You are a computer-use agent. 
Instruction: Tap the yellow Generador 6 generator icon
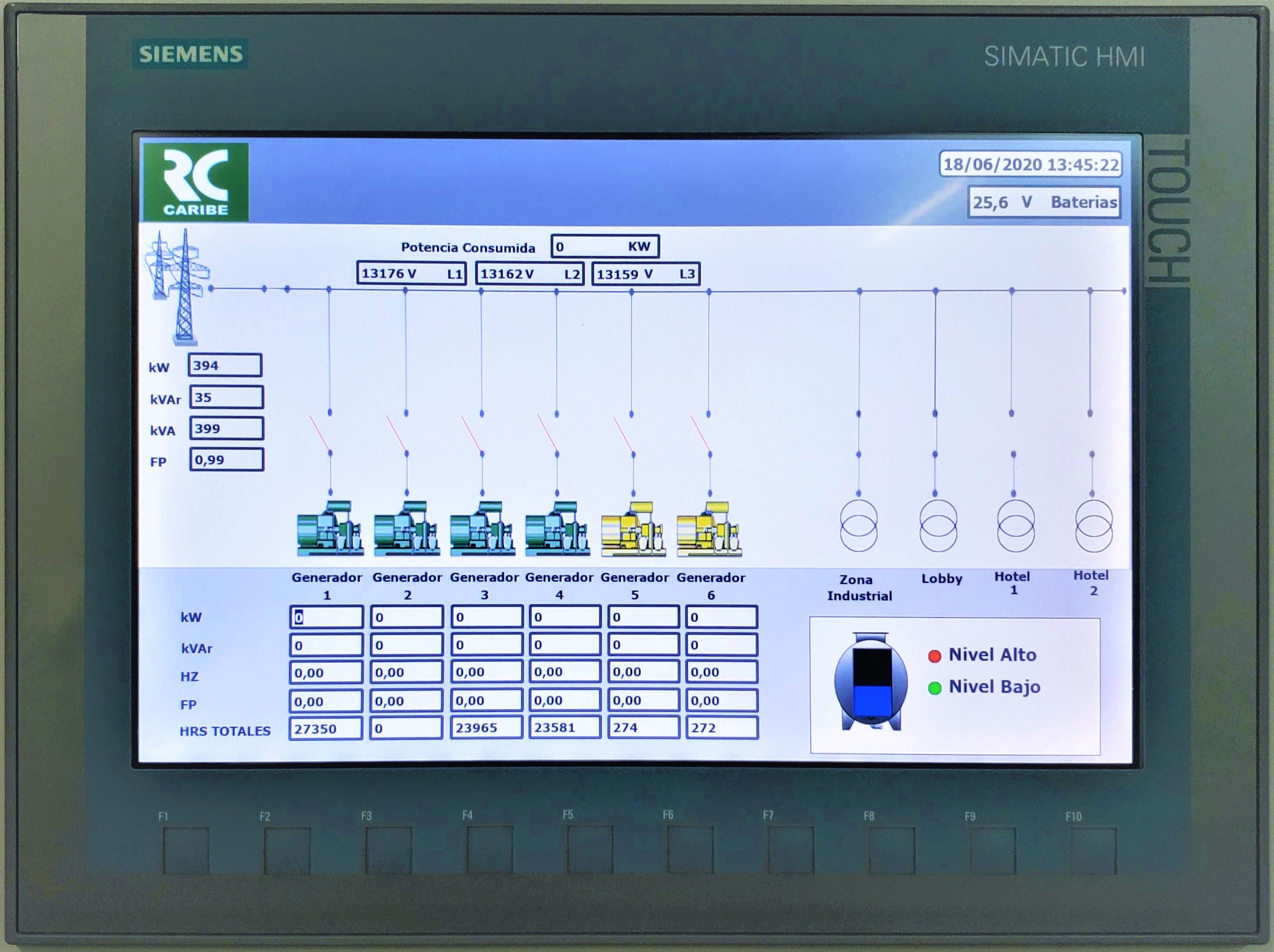(709, 529)
